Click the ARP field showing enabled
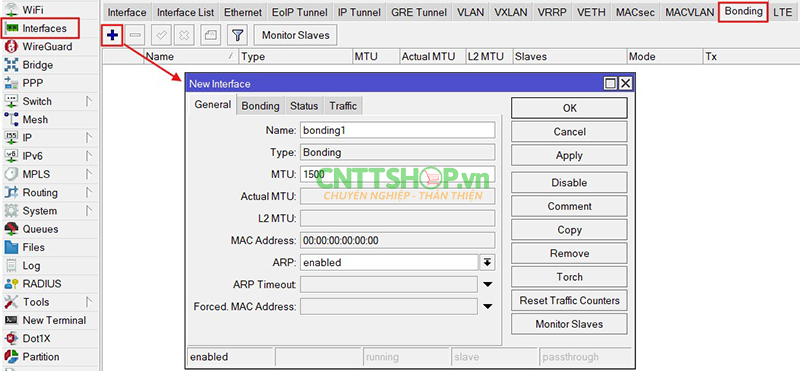Image resolution: width=800 pixels, height=371 pixels. coord(389,262)
